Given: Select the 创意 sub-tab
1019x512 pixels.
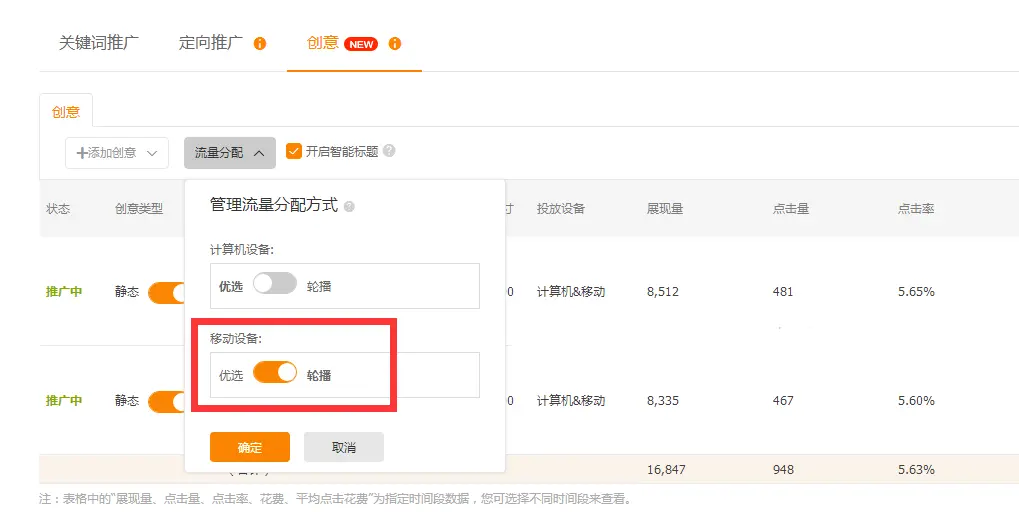Looking at the screenshot, I should 66,112.
